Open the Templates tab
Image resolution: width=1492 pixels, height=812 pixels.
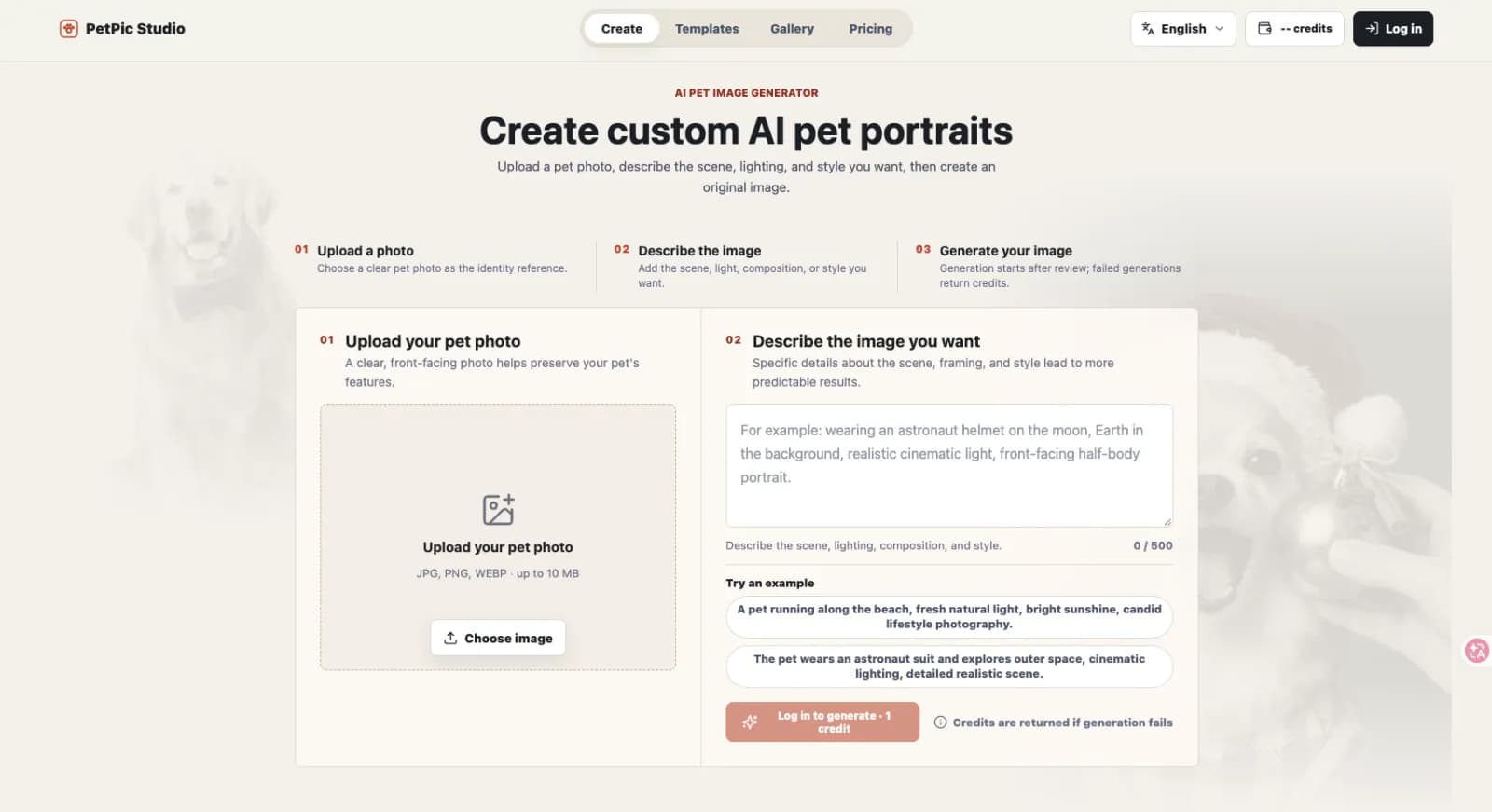707,29
